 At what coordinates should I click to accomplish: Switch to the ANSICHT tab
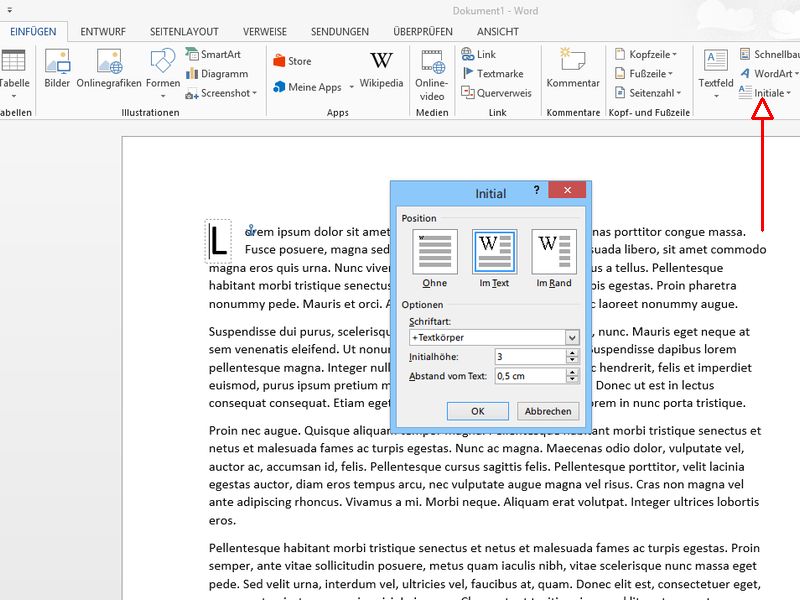[497, 32]
